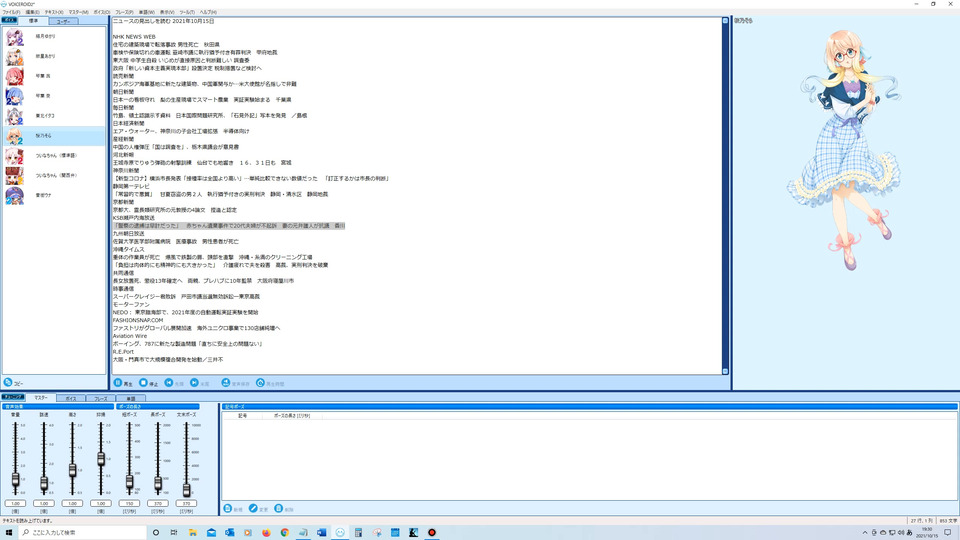The image size is (960, 540).
Task: Click the 再生時間 (playback time) icon
Action: click(x=260, y=383)
